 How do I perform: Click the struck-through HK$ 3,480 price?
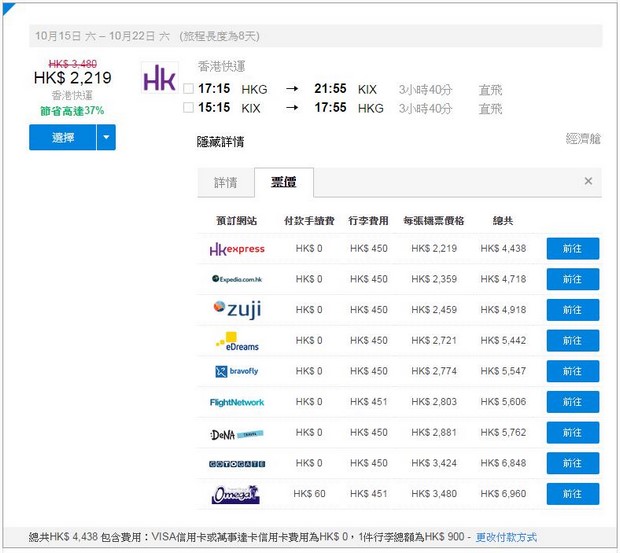[72, 64]
